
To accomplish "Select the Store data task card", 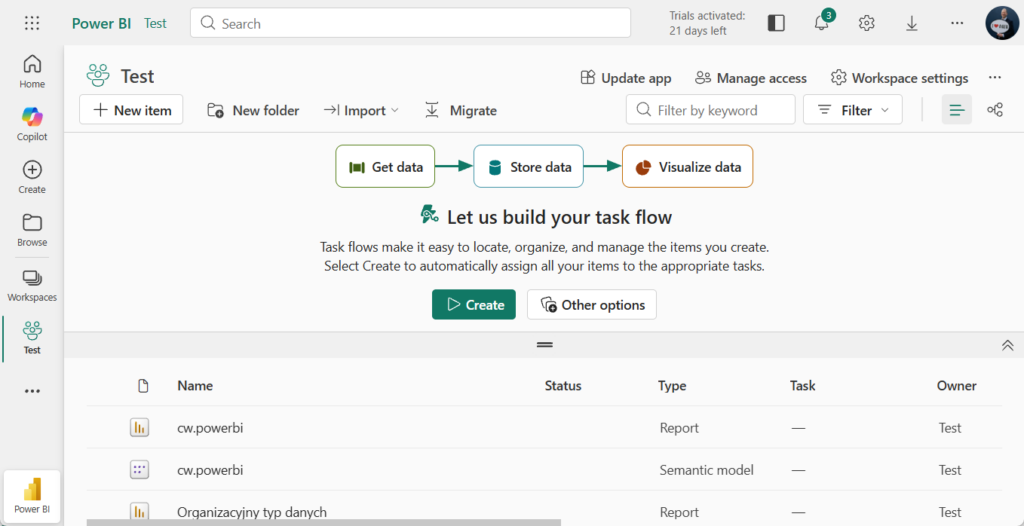I will point(528,167).
